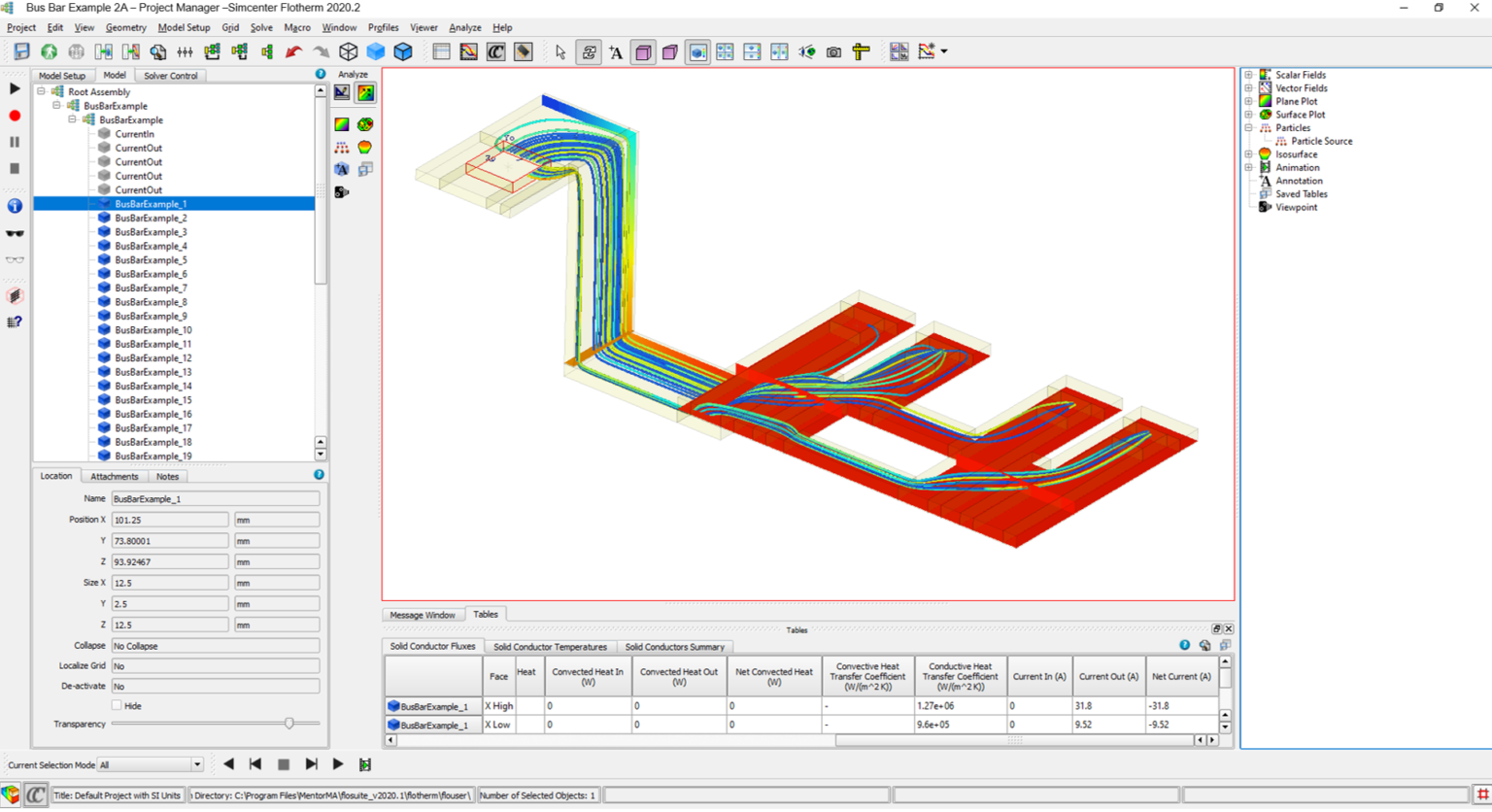Click the Solver Control tab
The image size is (1492, 812).
coord(171,75)
